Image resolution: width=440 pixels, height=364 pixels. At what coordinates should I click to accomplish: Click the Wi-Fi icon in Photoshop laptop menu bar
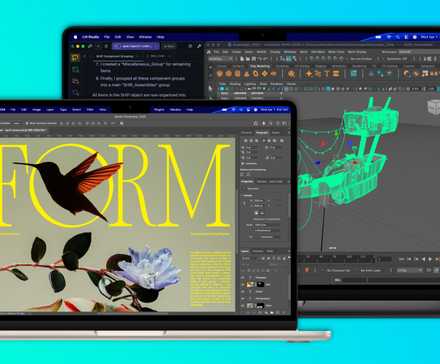point(233,109)
